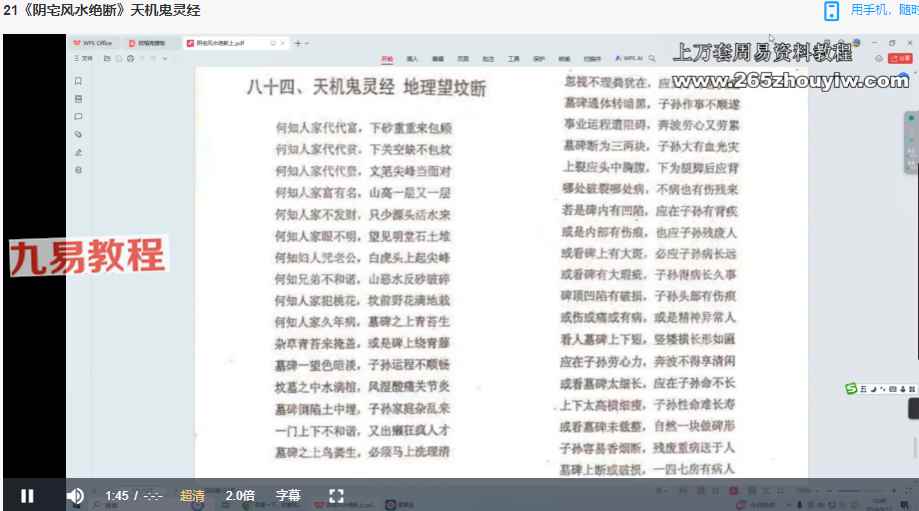Select the 转换 ribbon tab
This screenshot has height=511, width=919.
tap(564, 59)
